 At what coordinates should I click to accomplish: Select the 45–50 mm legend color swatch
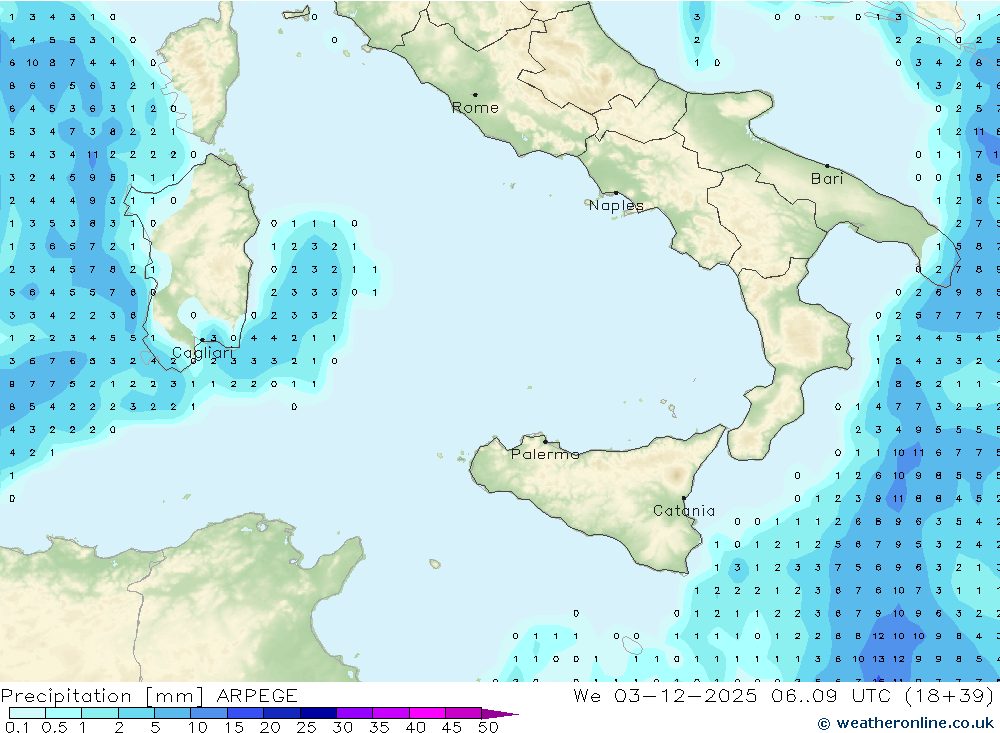click(463, 713)
